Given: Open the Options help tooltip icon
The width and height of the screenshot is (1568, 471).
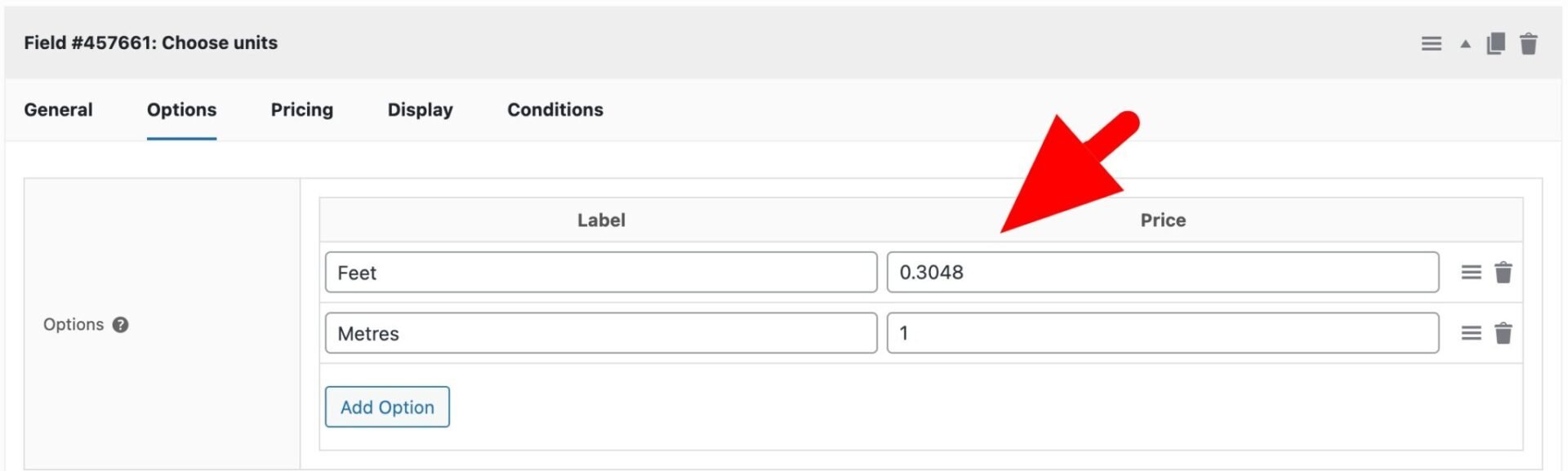Looking at the screenshot, I should click(119, 324).
